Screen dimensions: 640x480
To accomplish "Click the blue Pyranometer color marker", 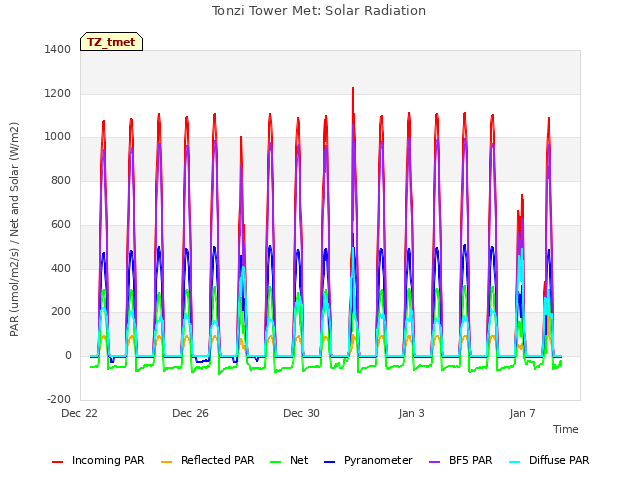I will 330,462.
